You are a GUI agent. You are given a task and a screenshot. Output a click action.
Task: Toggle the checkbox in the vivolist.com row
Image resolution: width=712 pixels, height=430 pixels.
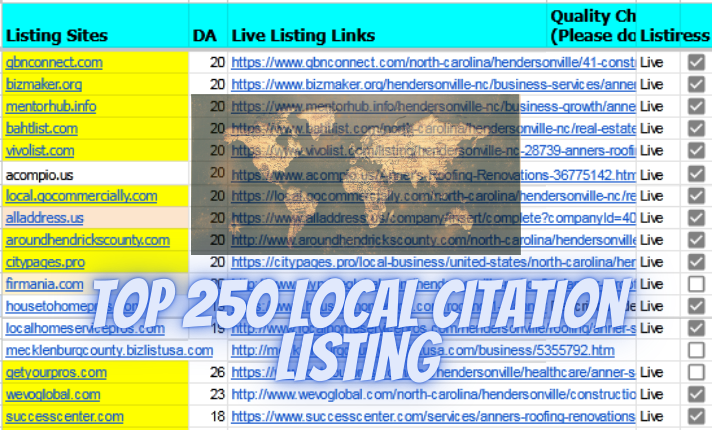coord(696,150)
